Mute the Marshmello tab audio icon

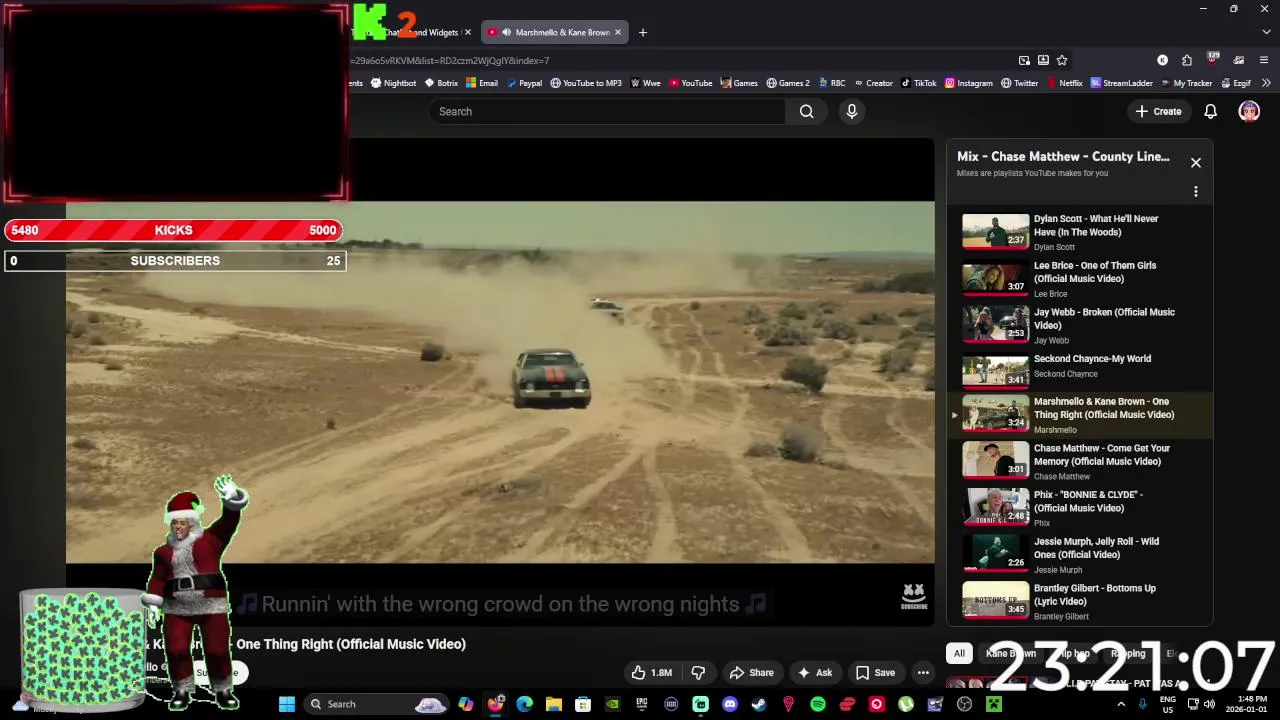point(506,32)
